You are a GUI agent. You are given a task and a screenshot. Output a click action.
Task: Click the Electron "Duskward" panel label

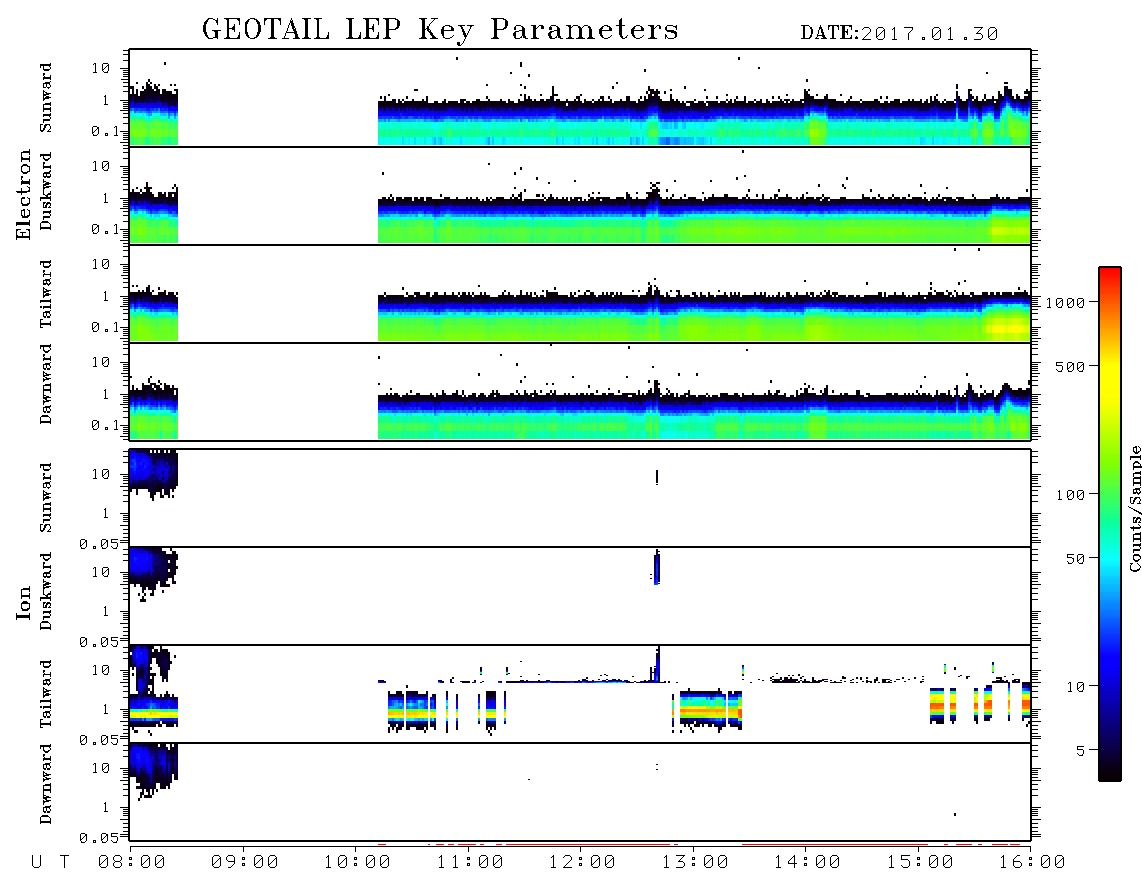tap(46, 192)
